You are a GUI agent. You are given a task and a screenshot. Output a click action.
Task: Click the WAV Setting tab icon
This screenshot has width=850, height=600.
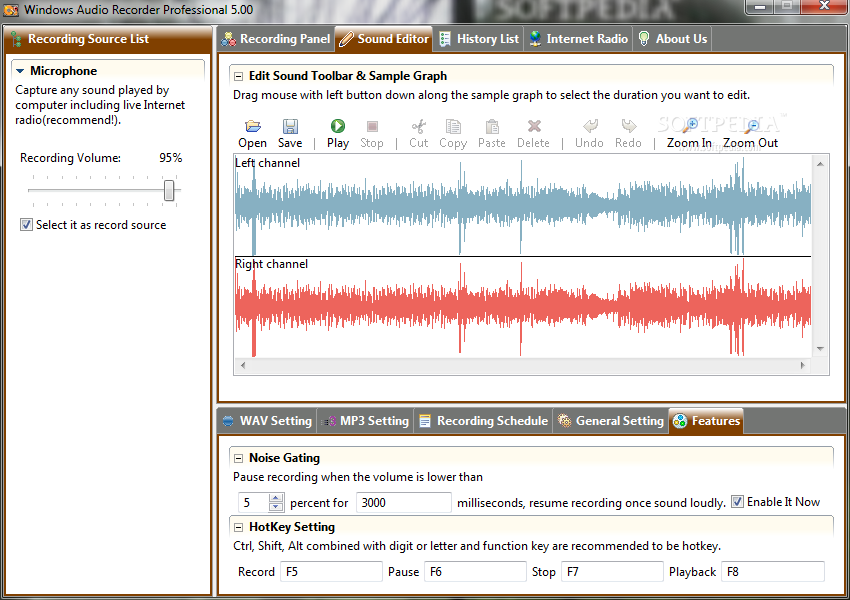[x=228, y=421]
